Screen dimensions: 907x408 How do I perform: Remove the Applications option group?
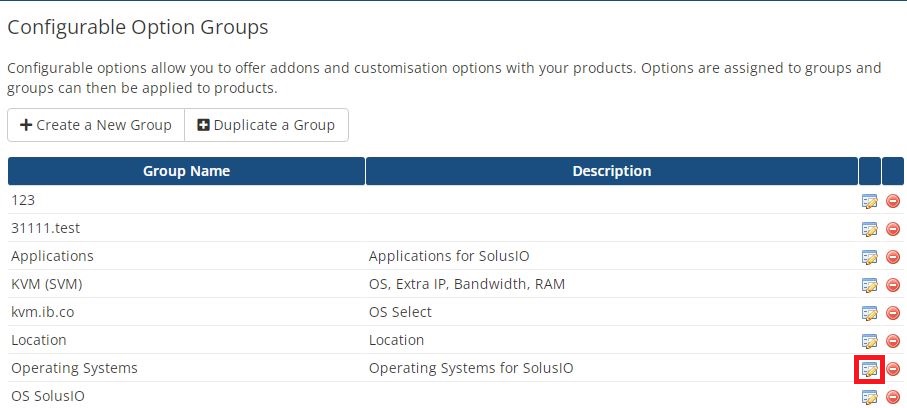click(893, 257)
